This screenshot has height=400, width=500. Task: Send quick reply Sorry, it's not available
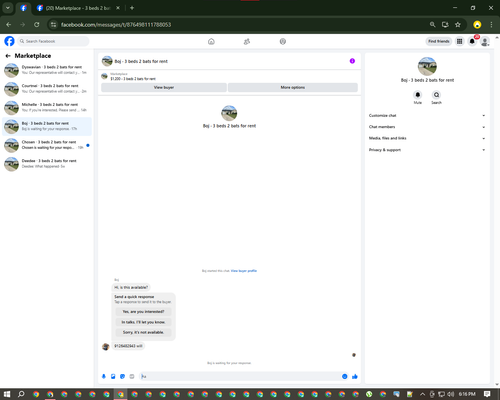(x=143, y=332)
